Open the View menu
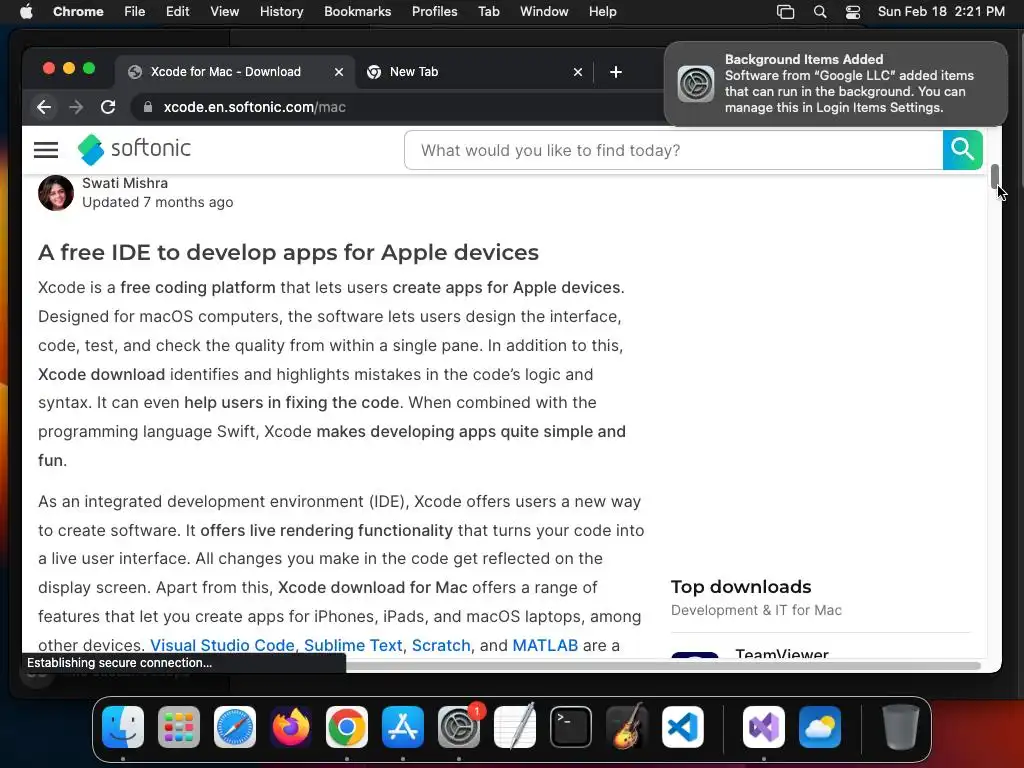This screenshot has height=768, width=1024. (x=224, y=12)
